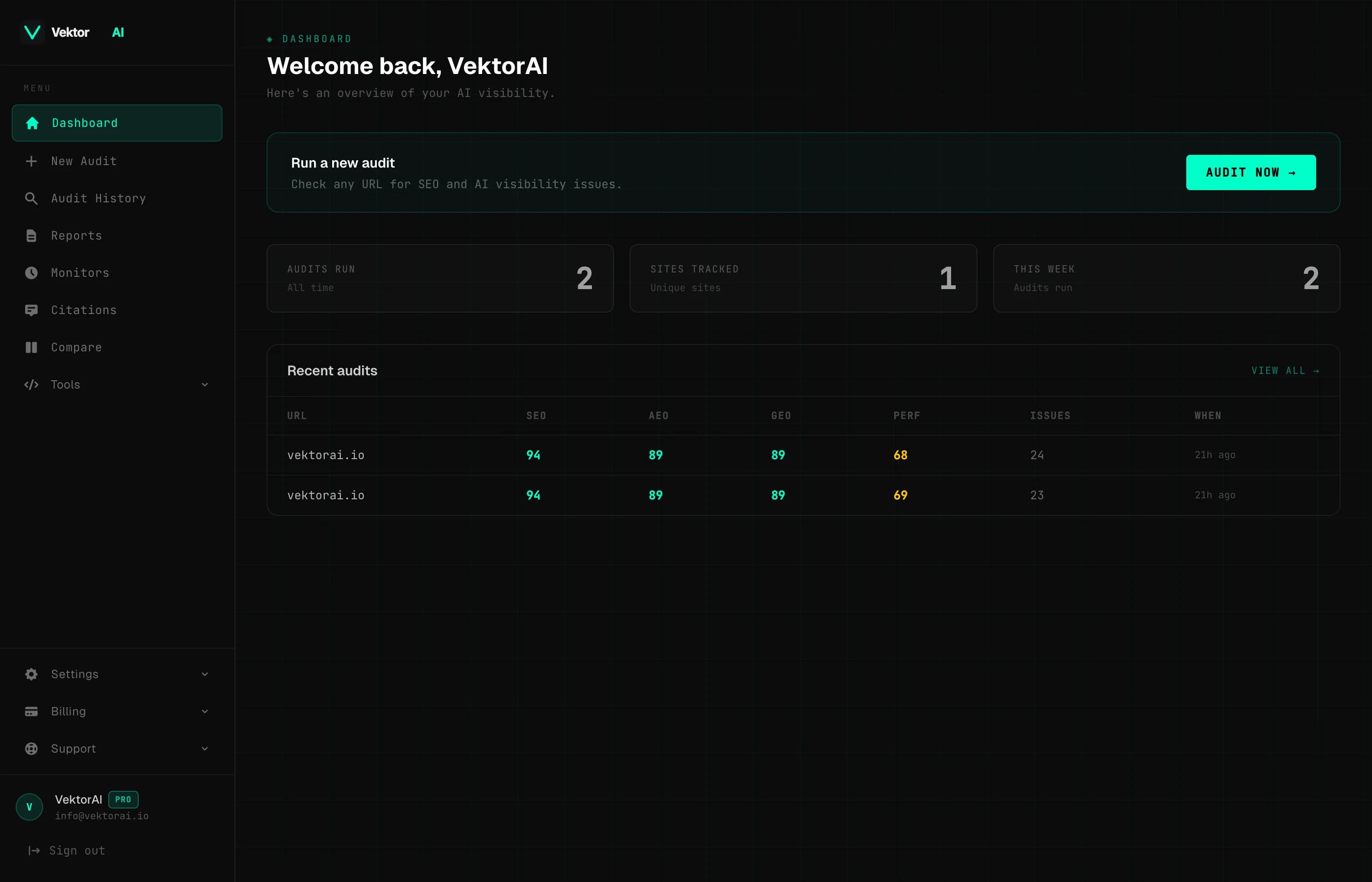Click Sign out text
This screenshot has width=1372, height=882.
click(x=77, y=851)
